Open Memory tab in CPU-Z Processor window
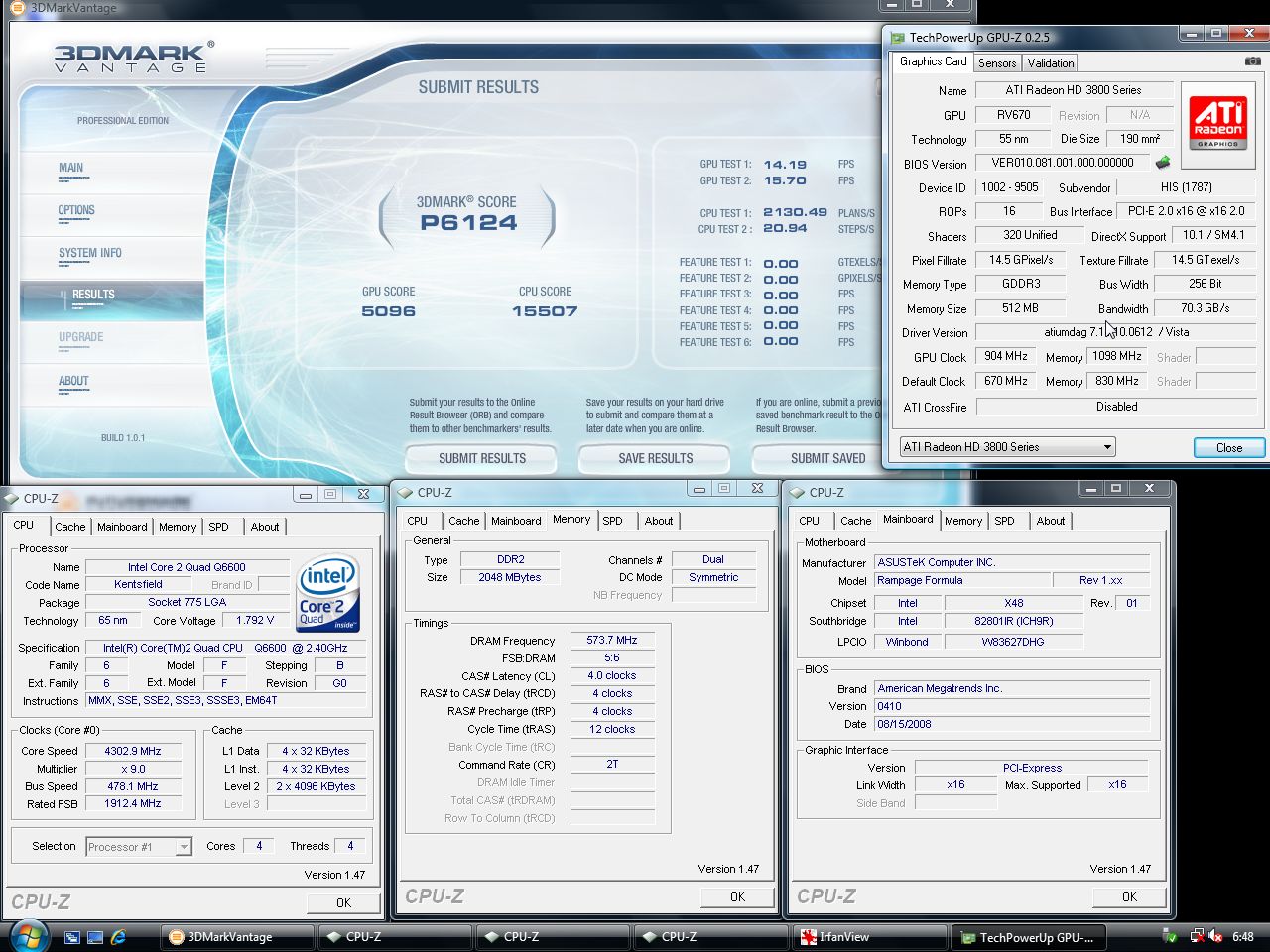The height and width of the screenshot is (952, 1270). coord(178,527)
